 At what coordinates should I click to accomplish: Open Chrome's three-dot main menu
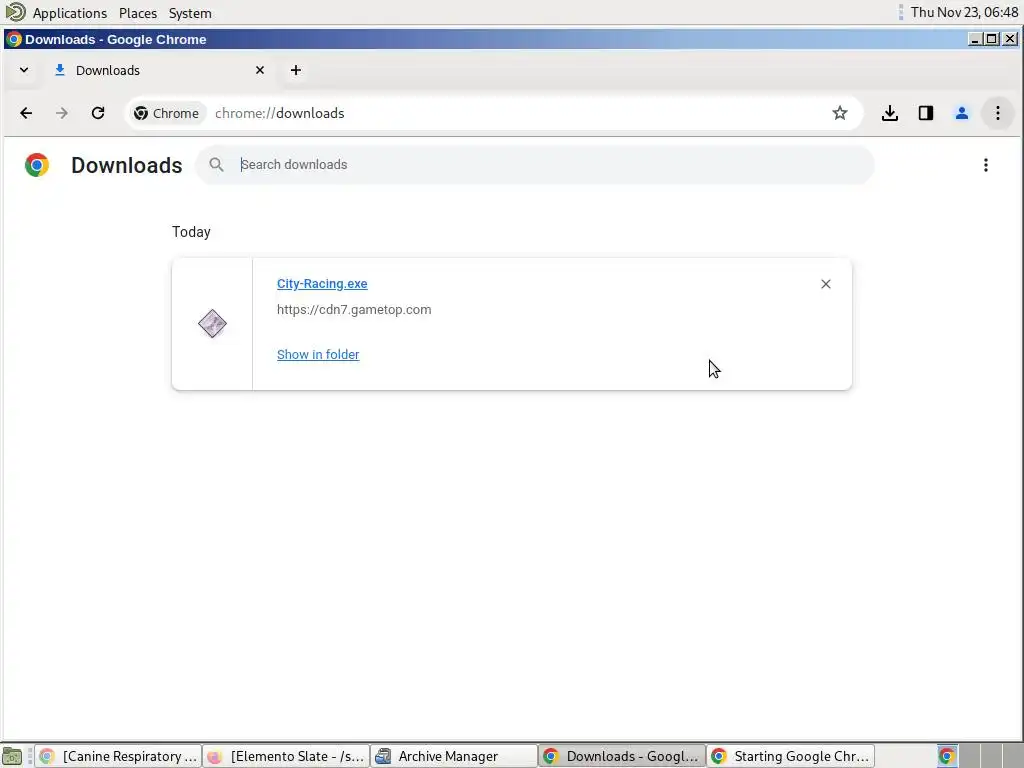point(997,113)
